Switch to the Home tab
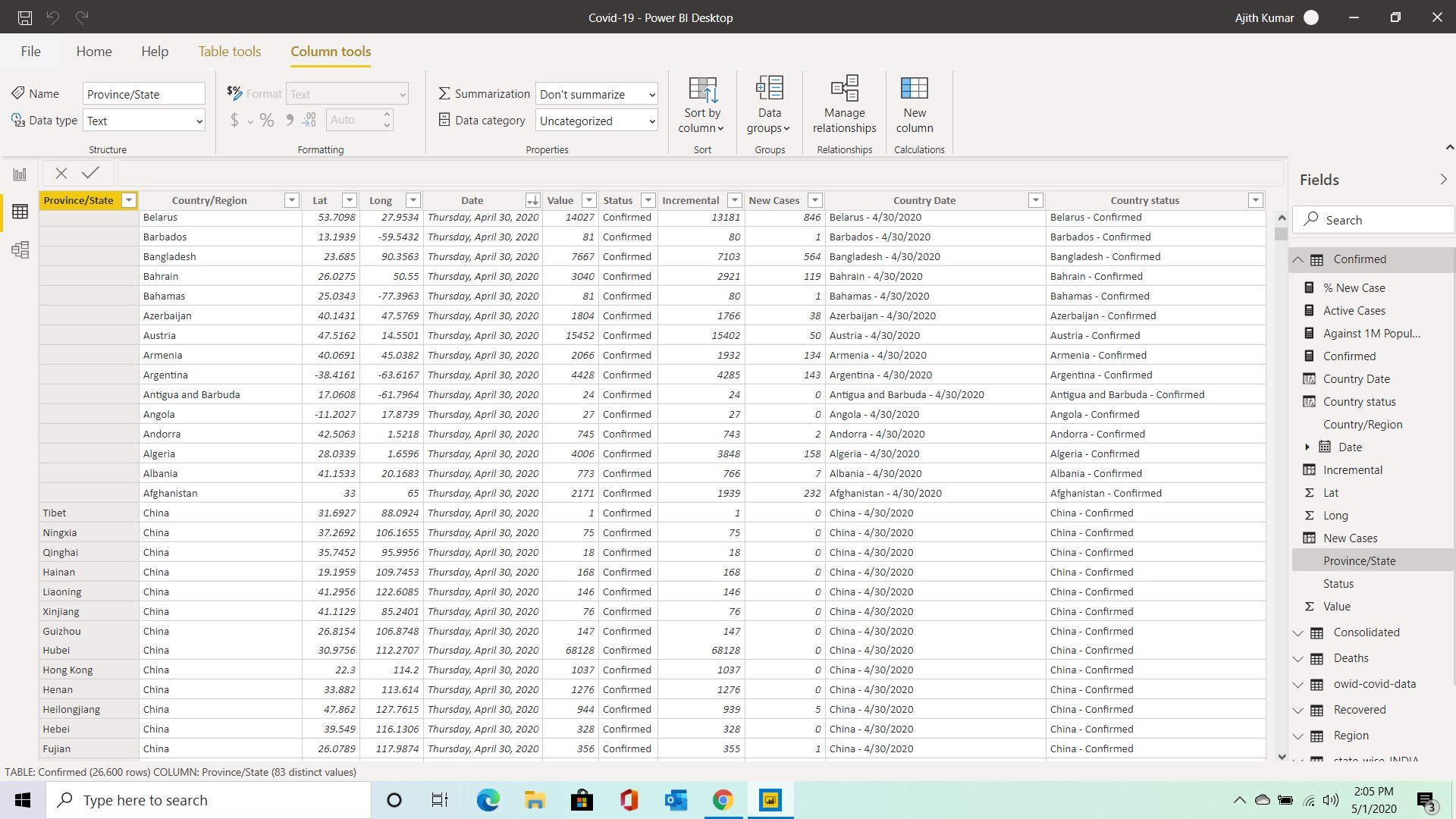The image size is (1456, 819). (94, 51)
